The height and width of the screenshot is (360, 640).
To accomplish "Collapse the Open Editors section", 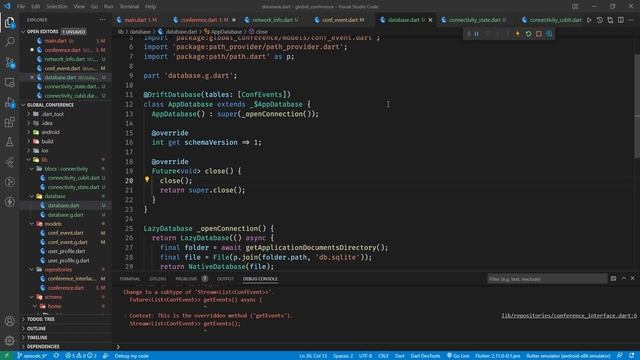I will click(42, 31).
